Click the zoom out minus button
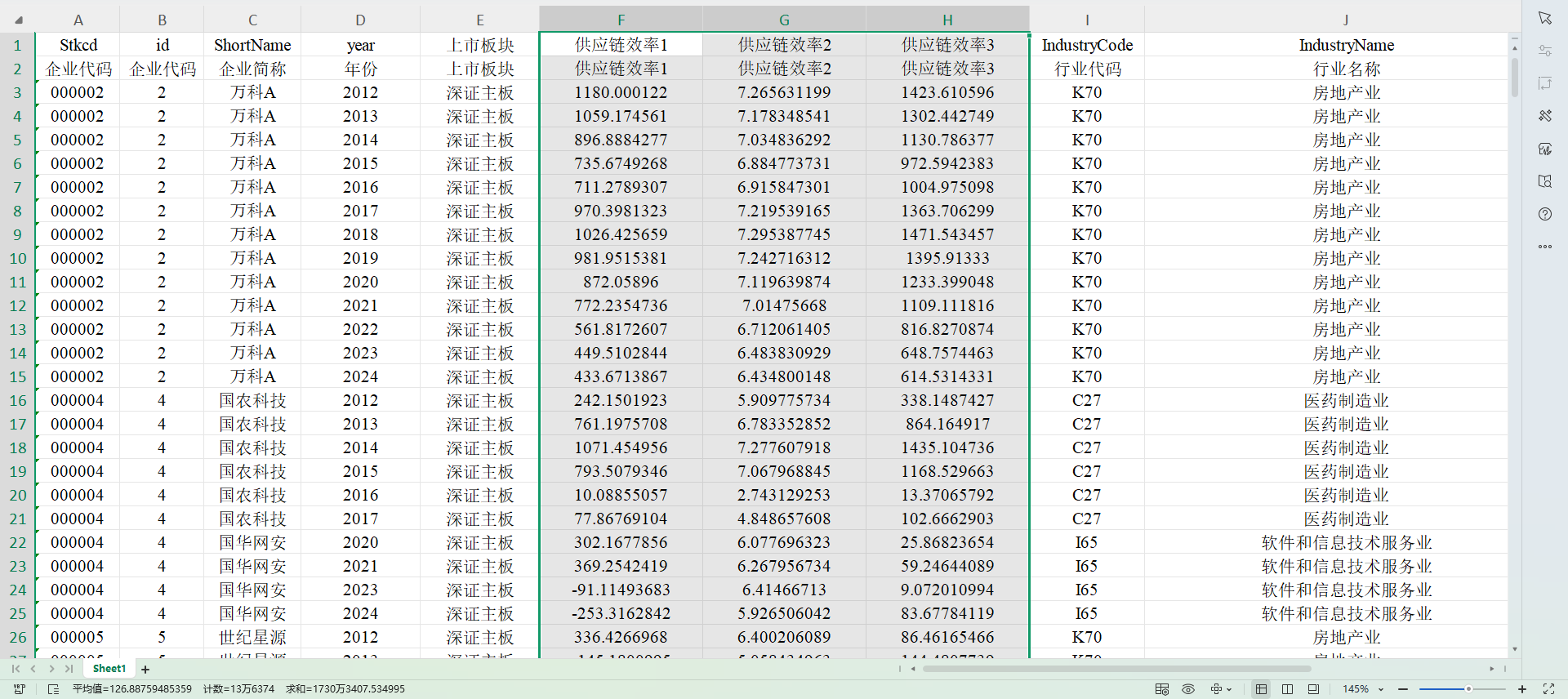The image size is (1568, 699). click(1403, 689)
